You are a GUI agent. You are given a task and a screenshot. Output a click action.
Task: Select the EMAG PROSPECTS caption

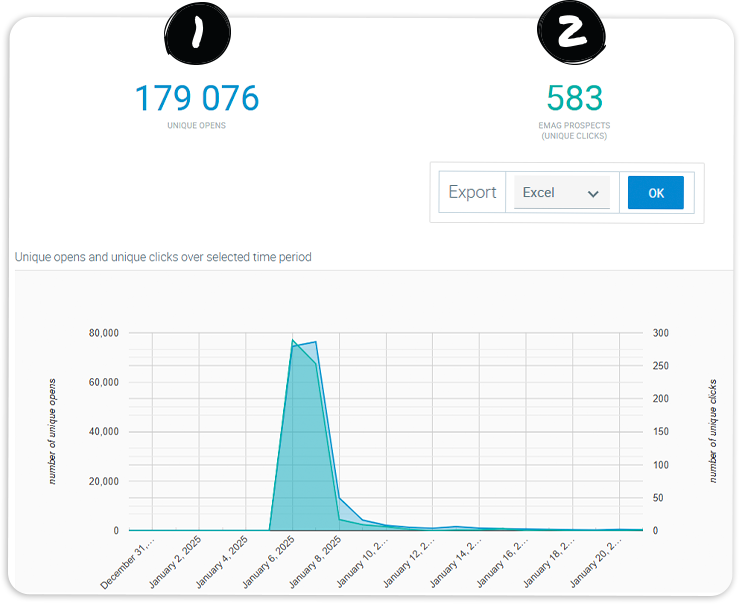[574, 126]
